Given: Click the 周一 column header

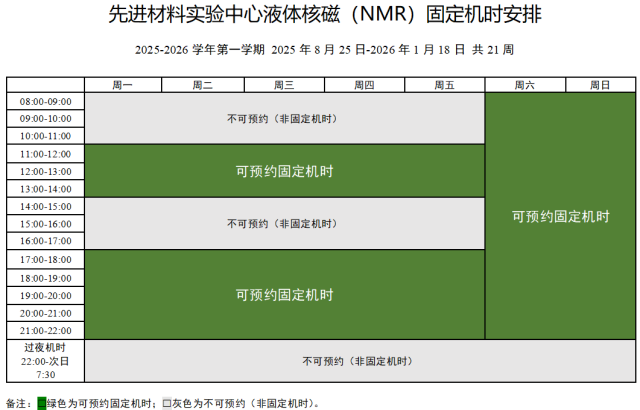Looking at the screenshot, I should coord(124,85).
